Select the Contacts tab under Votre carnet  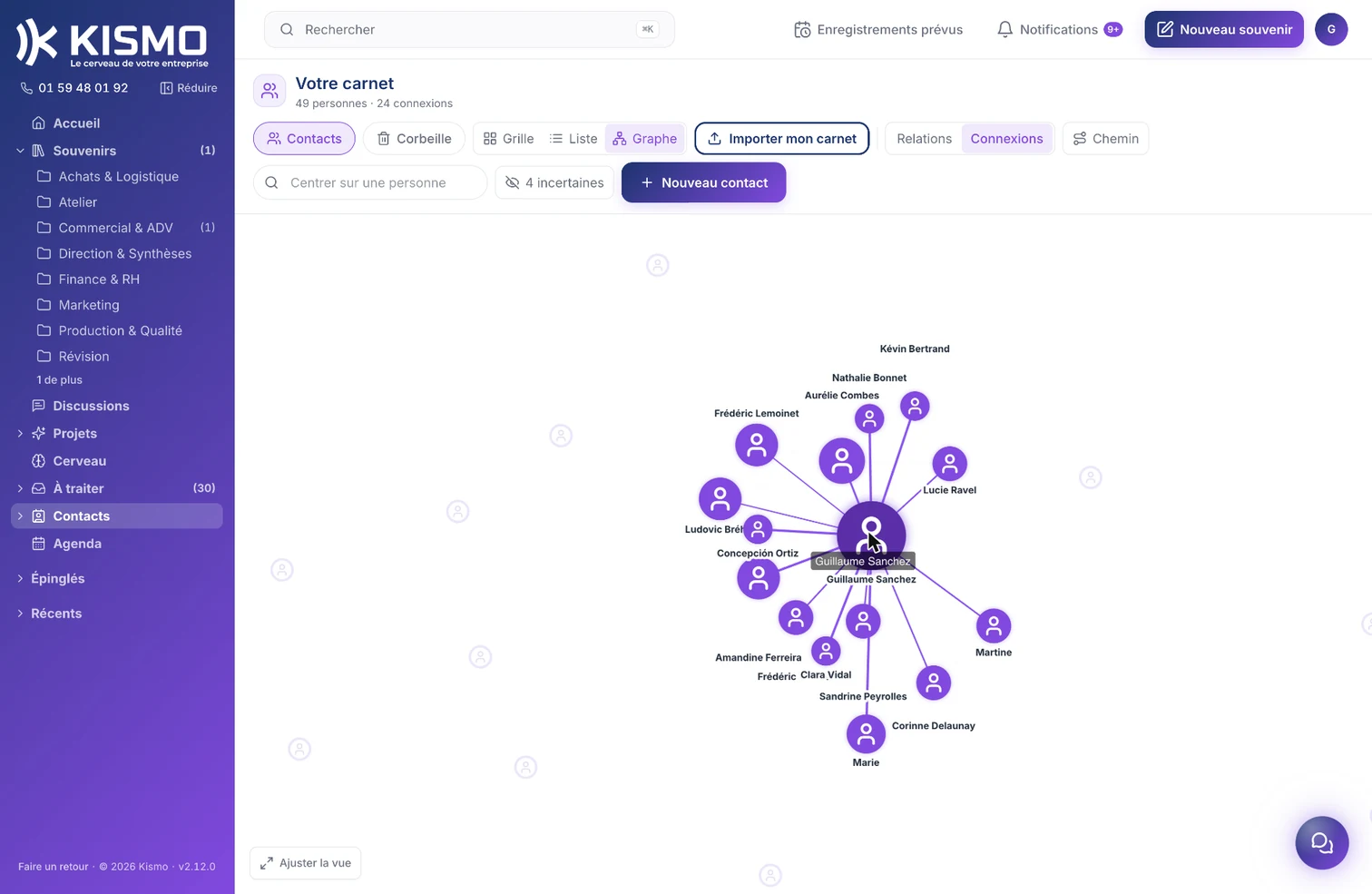tap(304, 139)
